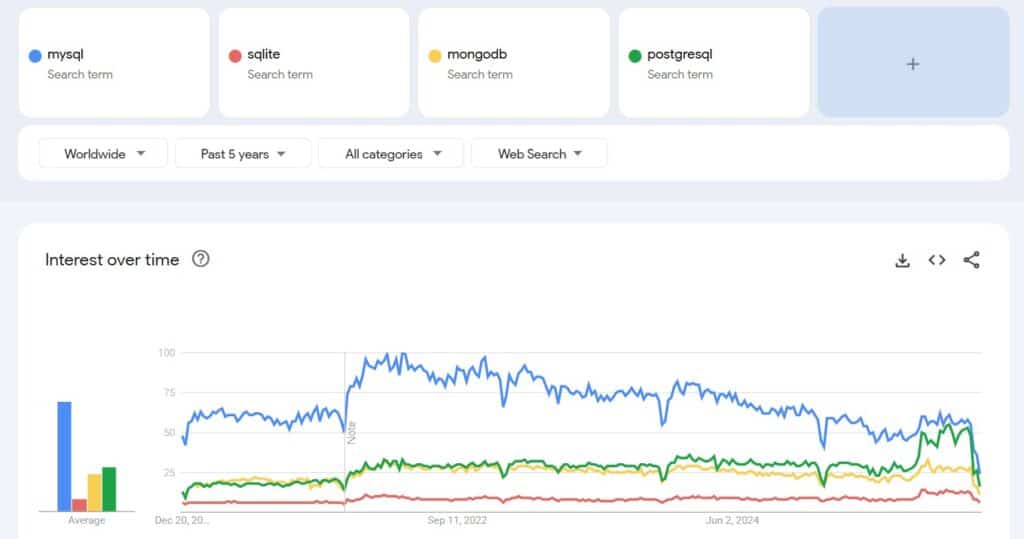Click the yellow mongodb color dot

coord(435,56)
